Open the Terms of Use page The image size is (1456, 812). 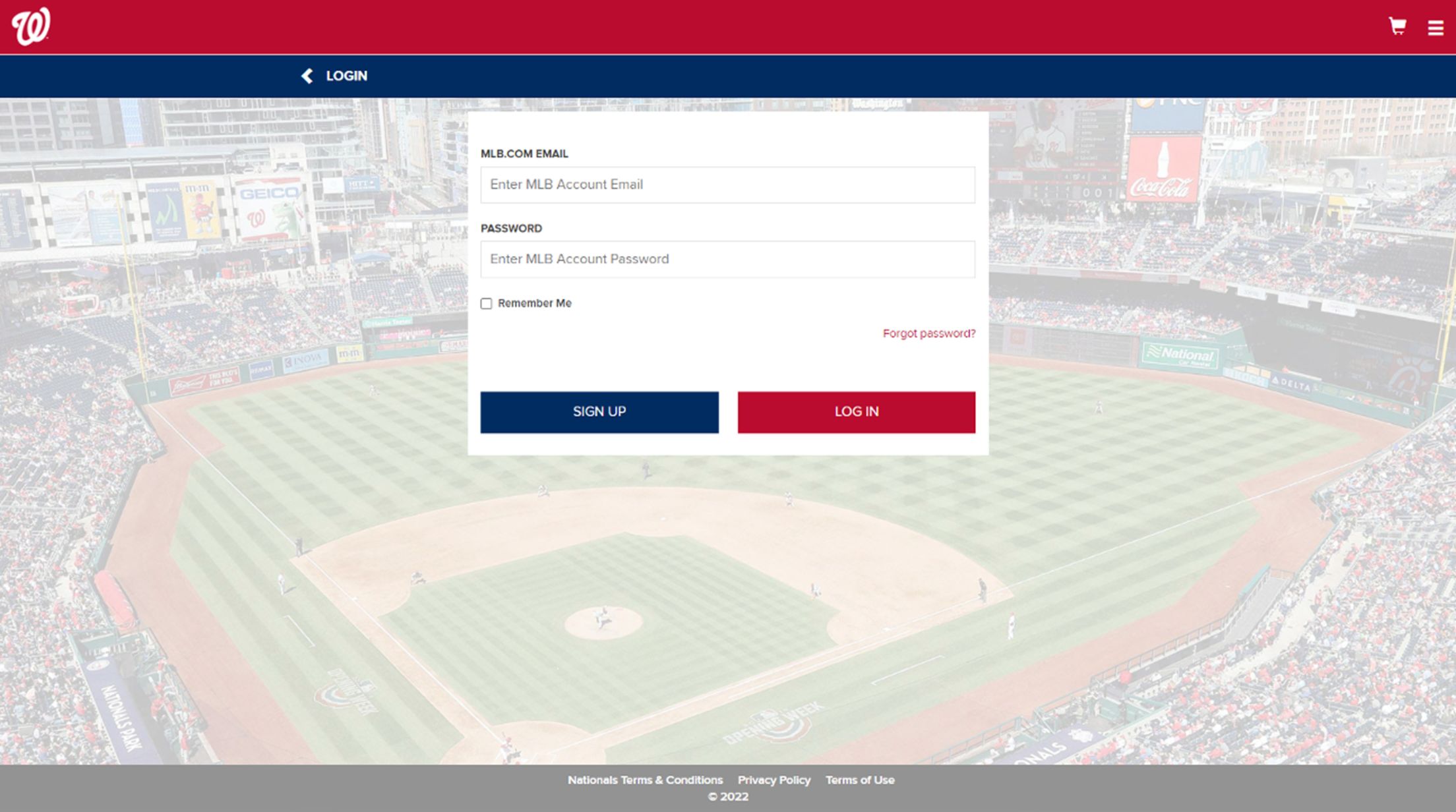[x=861, y=780]
